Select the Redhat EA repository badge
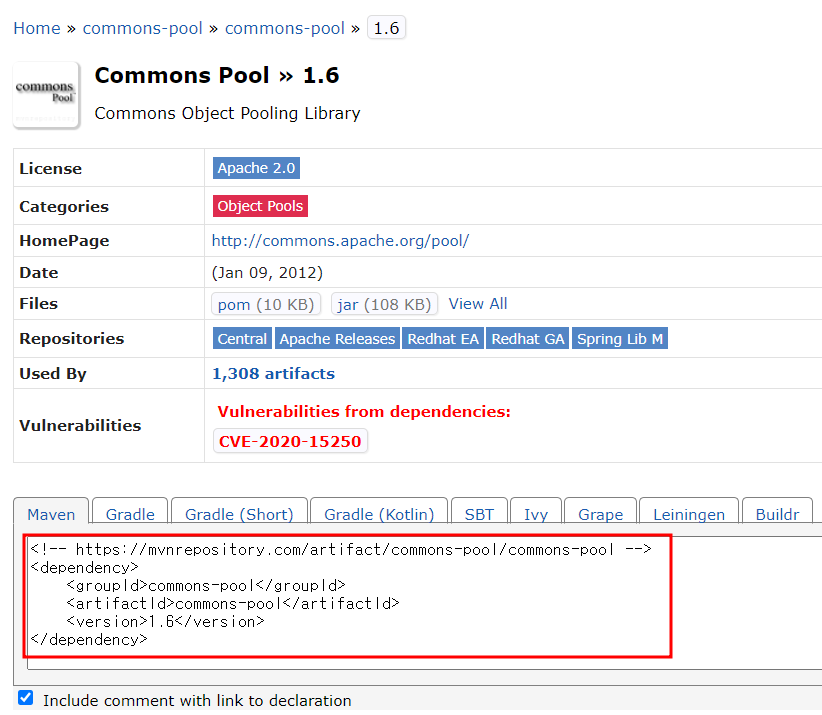 click(x=442, y=338)
